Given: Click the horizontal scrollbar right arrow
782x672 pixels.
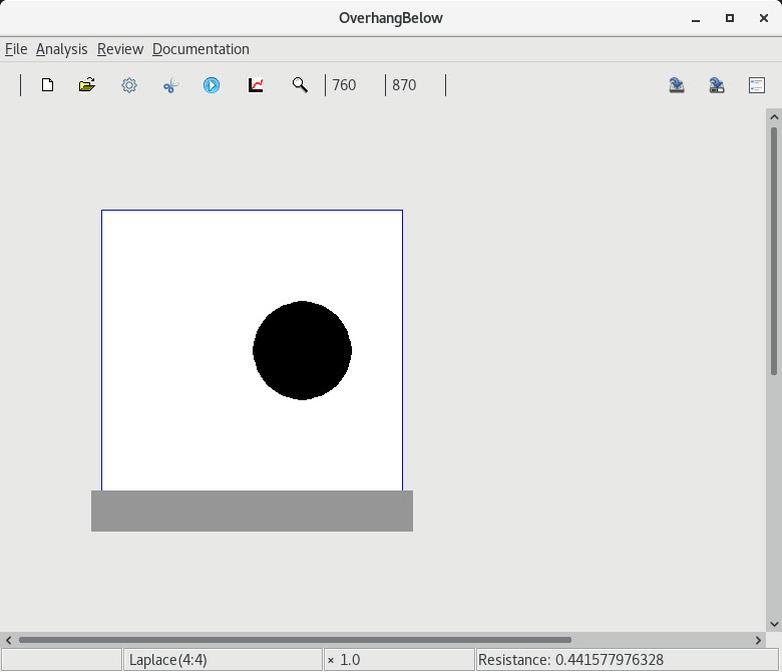Looking at the screenshot, I should coord(758,640).
